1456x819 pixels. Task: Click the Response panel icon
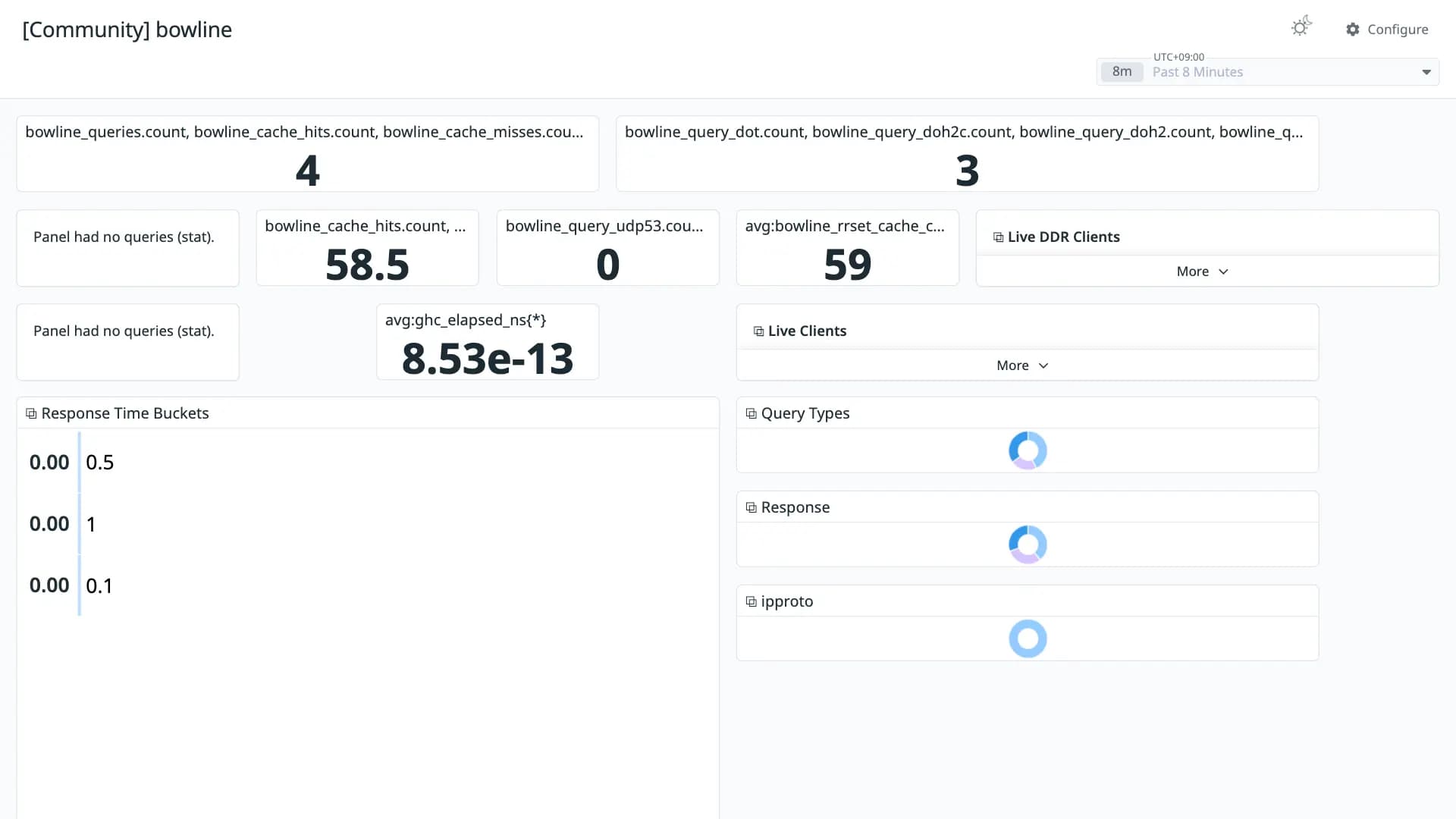(751, 507)
